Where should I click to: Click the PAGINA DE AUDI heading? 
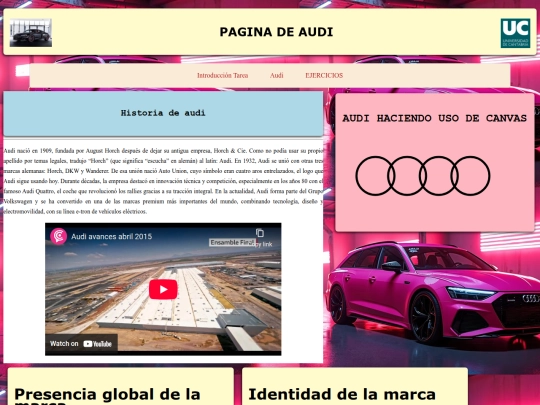coord(276,32)
